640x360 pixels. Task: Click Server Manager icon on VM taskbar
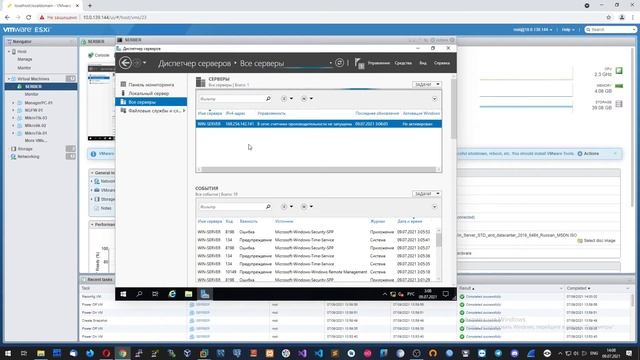point(205,294)
